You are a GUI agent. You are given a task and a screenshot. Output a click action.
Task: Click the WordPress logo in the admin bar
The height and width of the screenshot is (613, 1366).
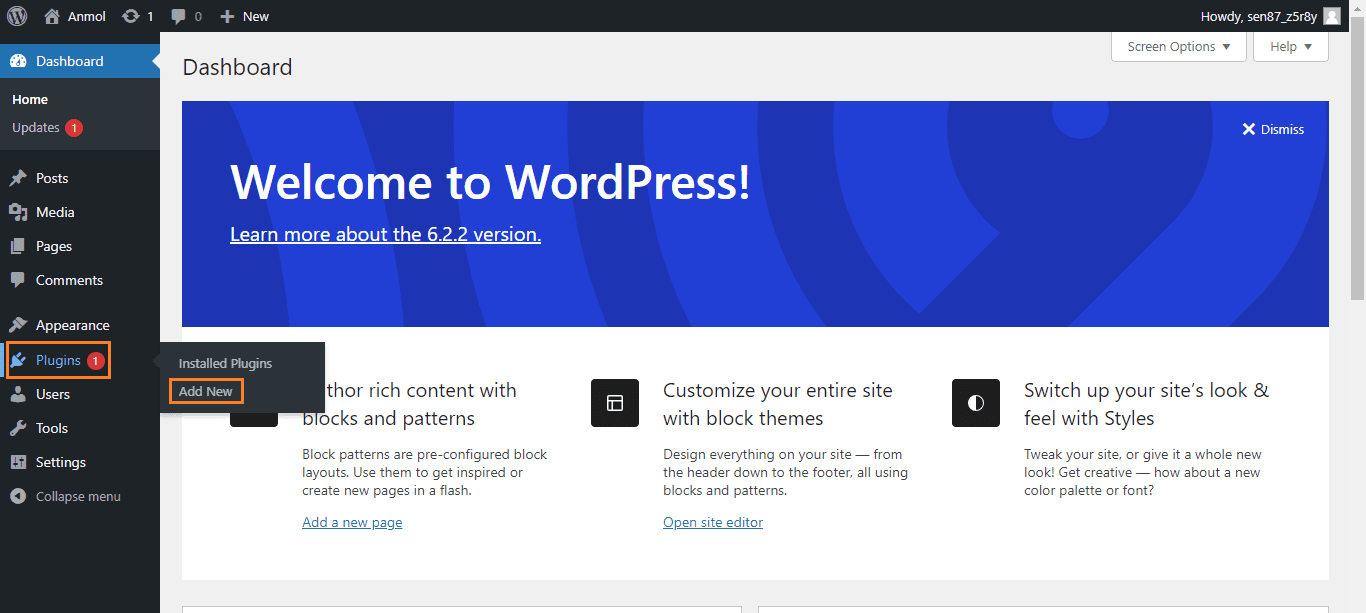[16, 15]
